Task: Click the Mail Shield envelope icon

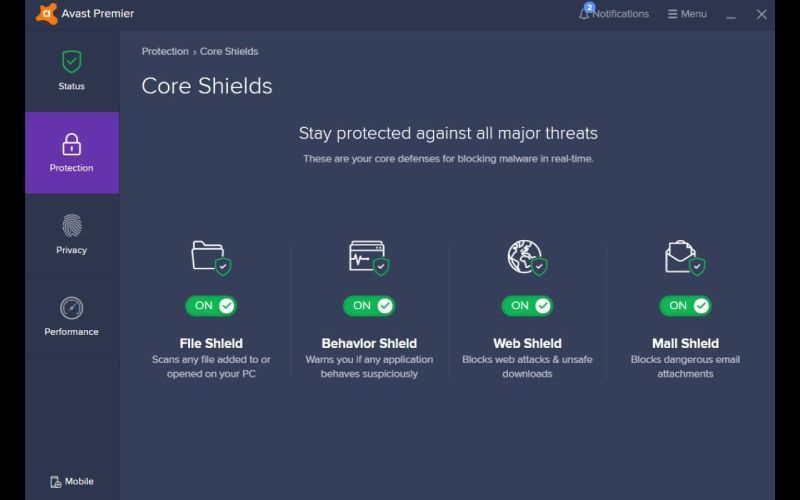Action: (684, 257)
